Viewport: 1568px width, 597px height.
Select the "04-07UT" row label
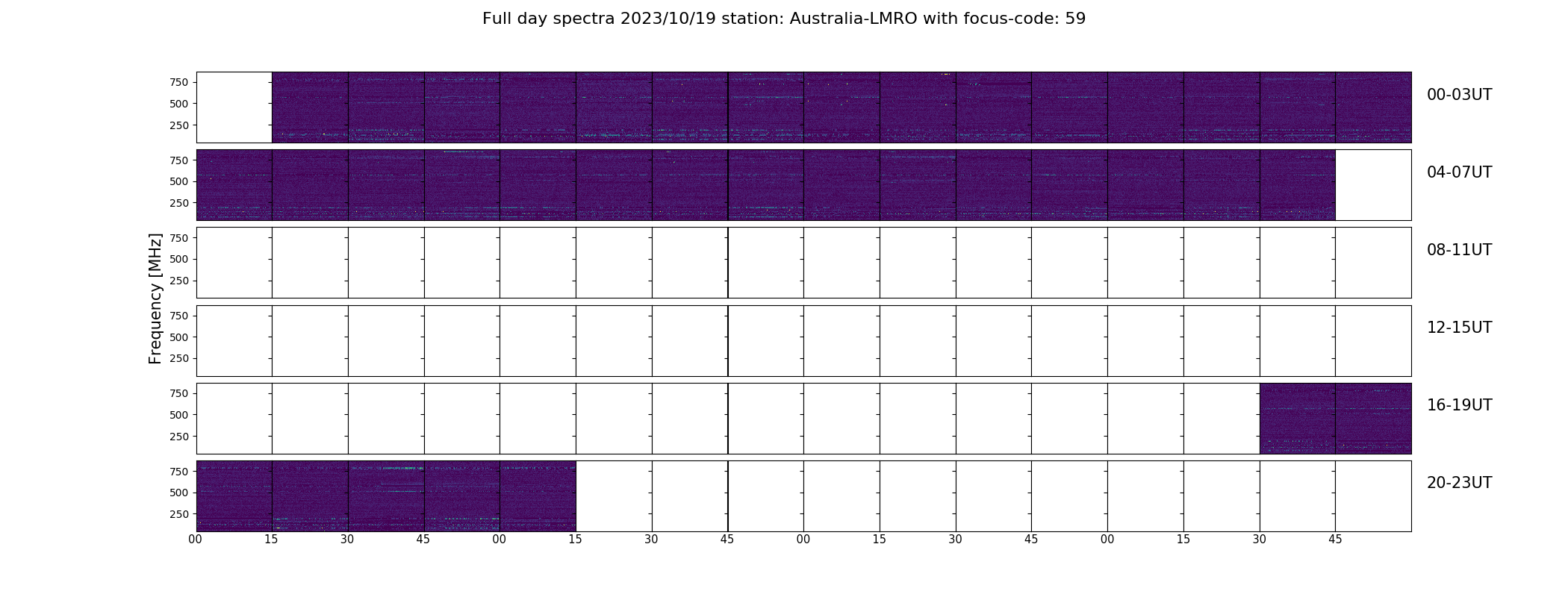coord(1459,172)
